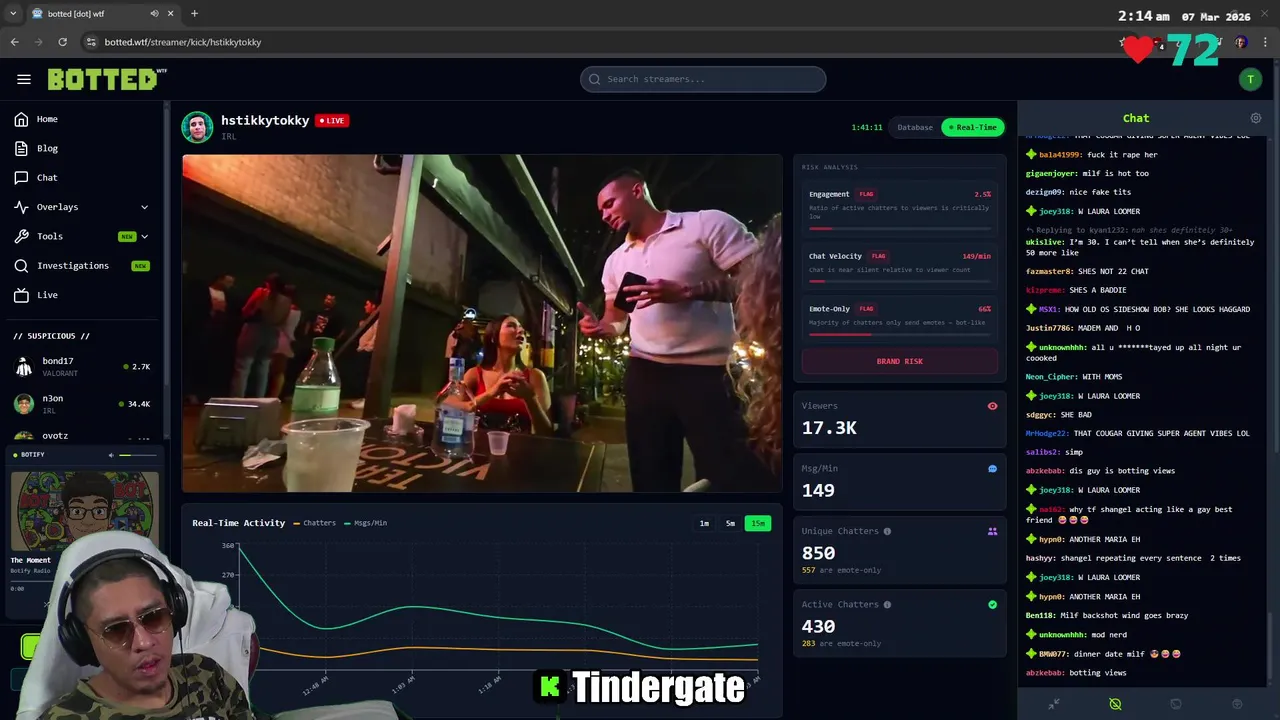
Task: Click the Emote-Only risk card
Action: coord(900,319)
